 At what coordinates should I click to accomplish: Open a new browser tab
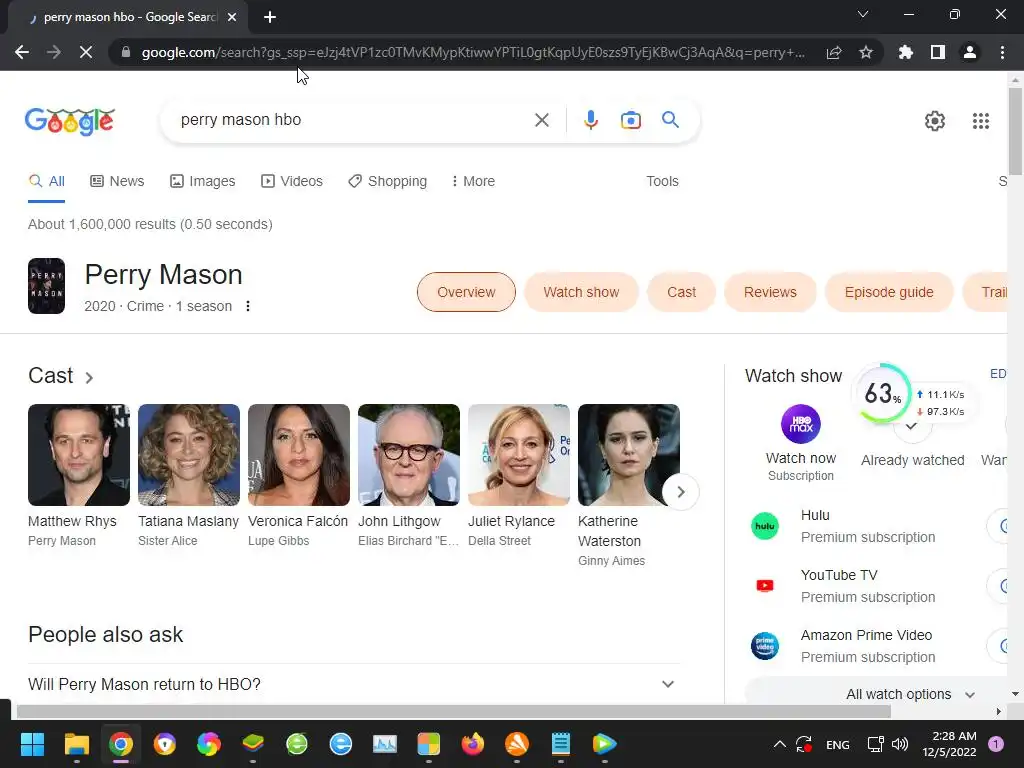[x=270, y=17]
